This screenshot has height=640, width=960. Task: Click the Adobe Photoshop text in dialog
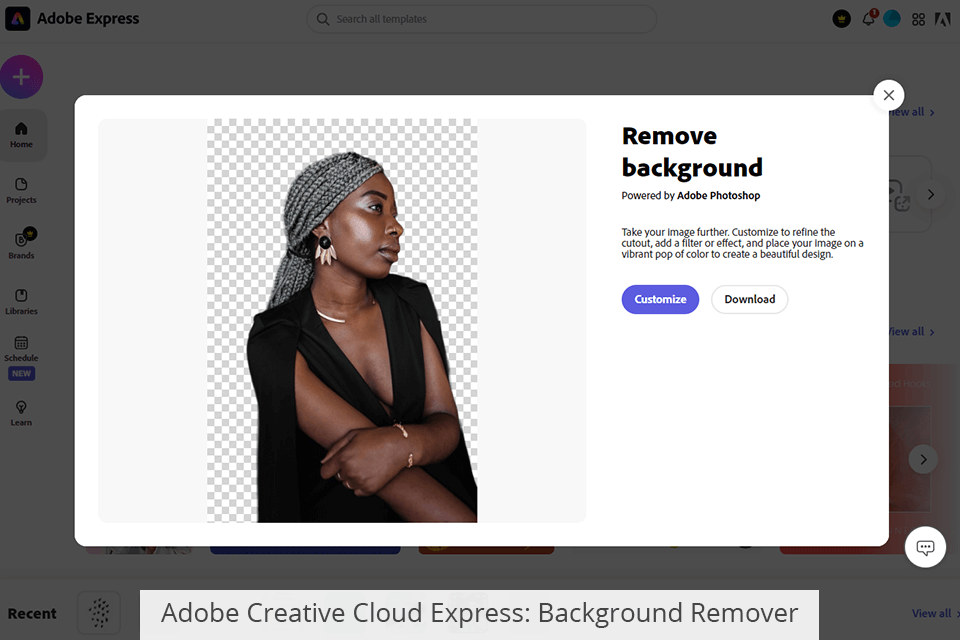718,195
